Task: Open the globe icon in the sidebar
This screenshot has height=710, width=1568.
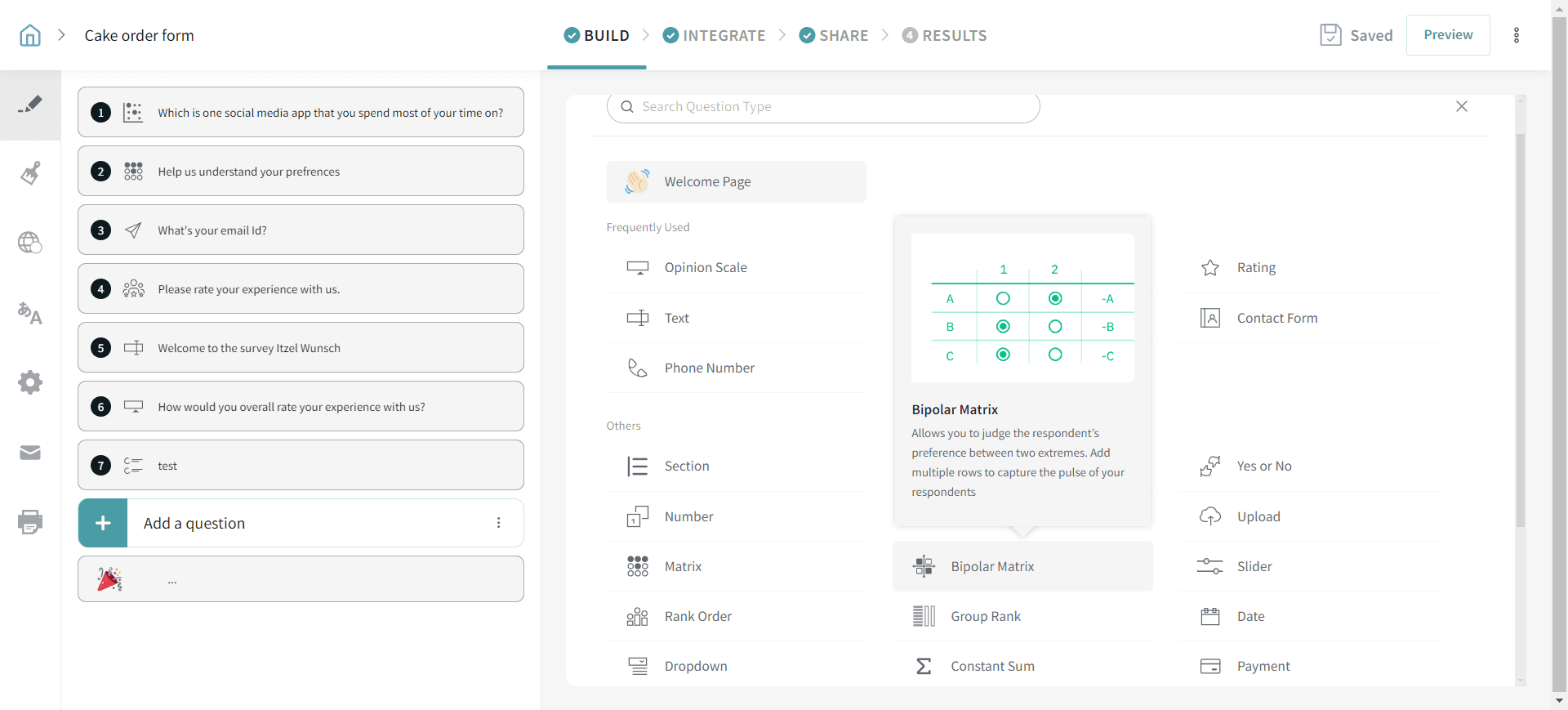Action: click(30, 243)
